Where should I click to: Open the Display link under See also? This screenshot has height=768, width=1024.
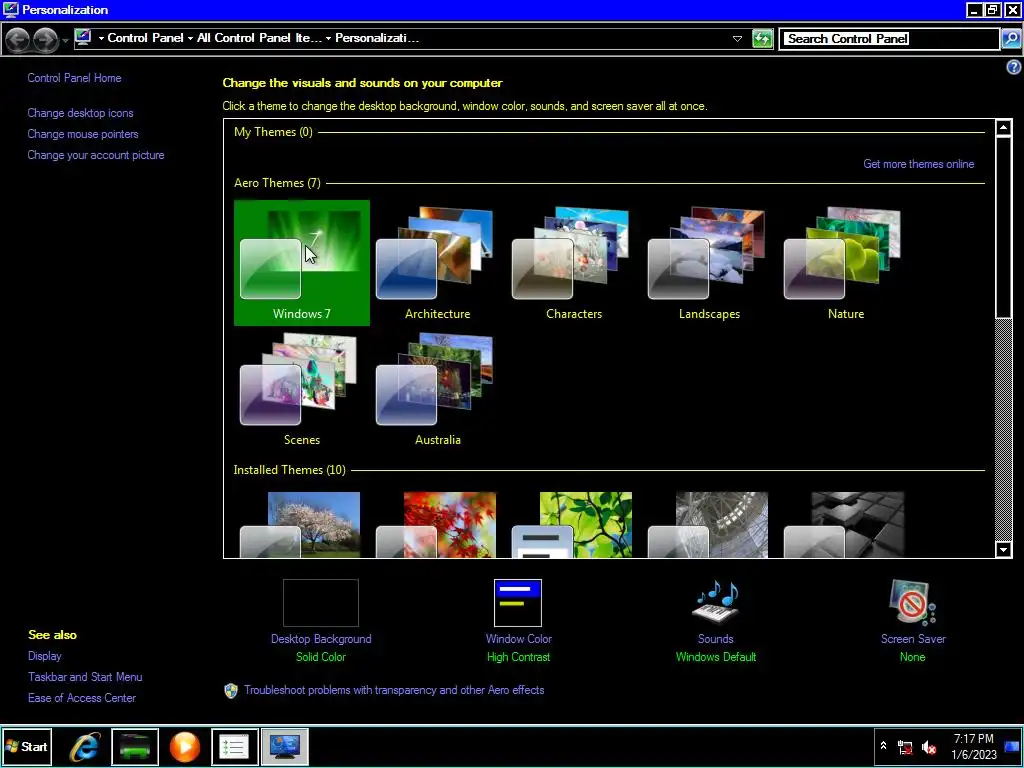[x=44, y=656]
